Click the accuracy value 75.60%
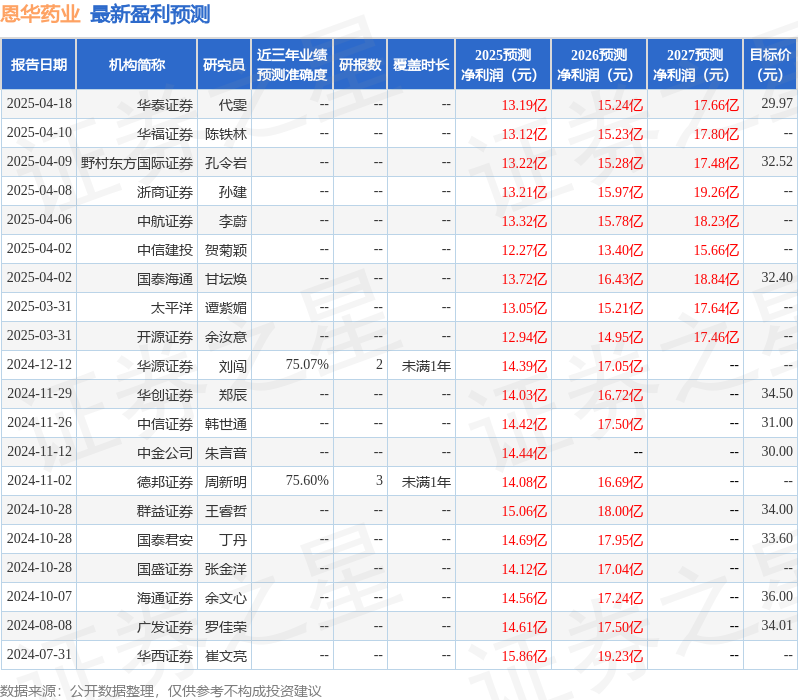Image resolution: width=798 pixels, height=700 pixels. point(307,481)
